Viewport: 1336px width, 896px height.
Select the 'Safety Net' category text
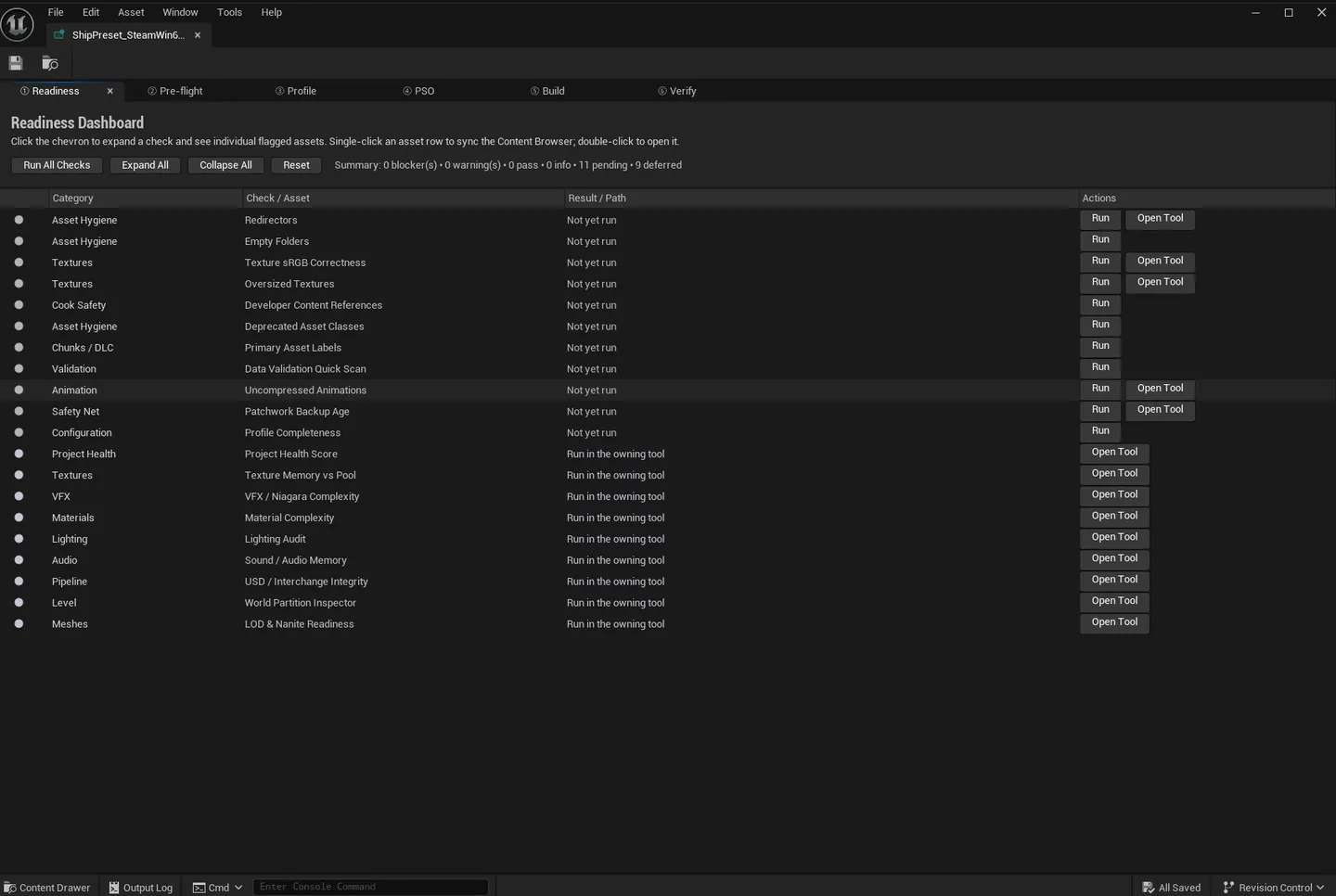coord(75,412)
